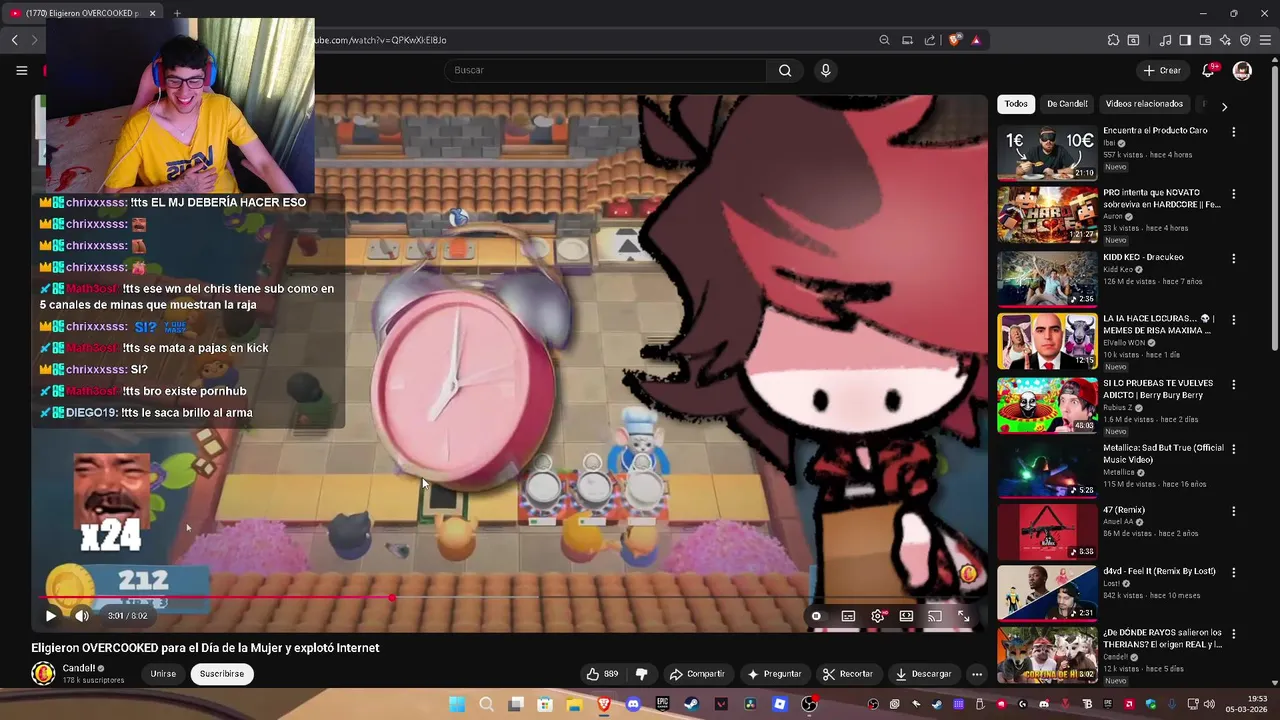Mute the video volume speaker icon
1280x720 pixels.
pos(82,616)
